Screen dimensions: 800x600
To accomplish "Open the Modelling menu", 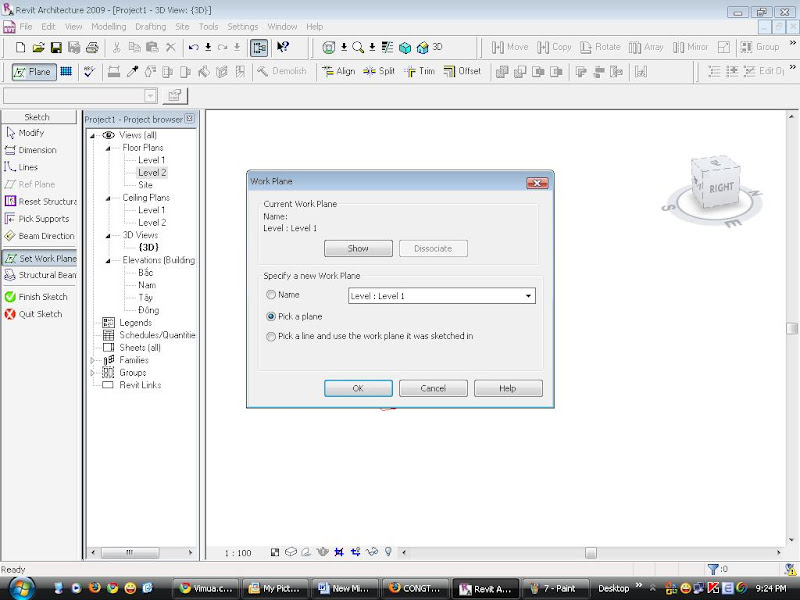I will pyautogui.click(x=109, y=27).
